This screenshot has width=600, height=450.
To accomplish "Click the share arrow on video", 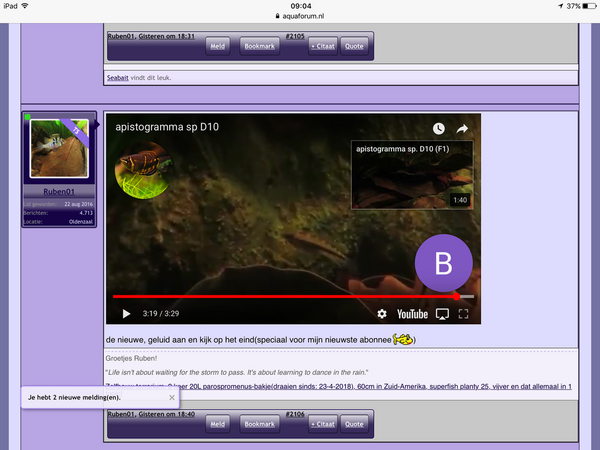I will pos(463,129).
